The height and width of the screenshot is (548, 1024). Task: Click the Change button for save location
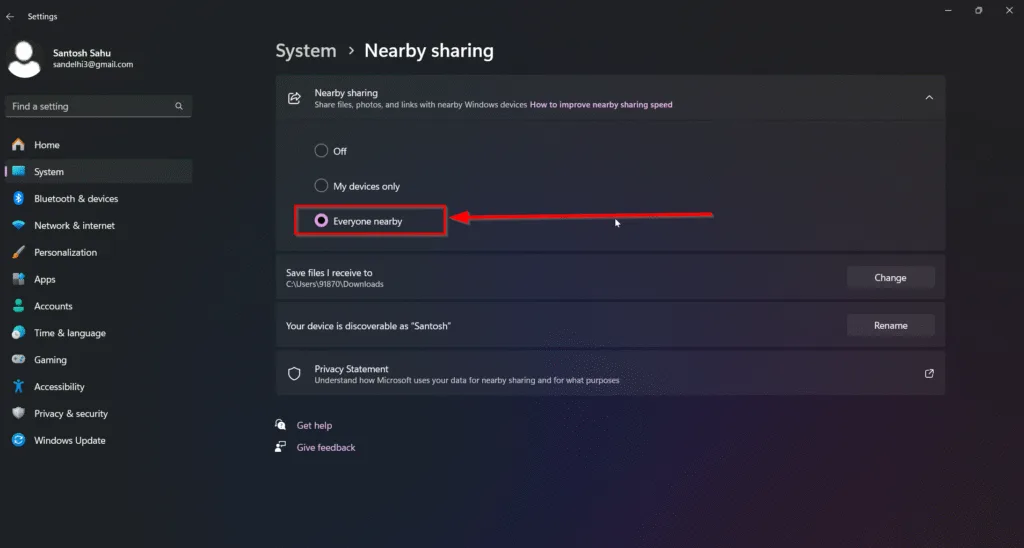890,278
